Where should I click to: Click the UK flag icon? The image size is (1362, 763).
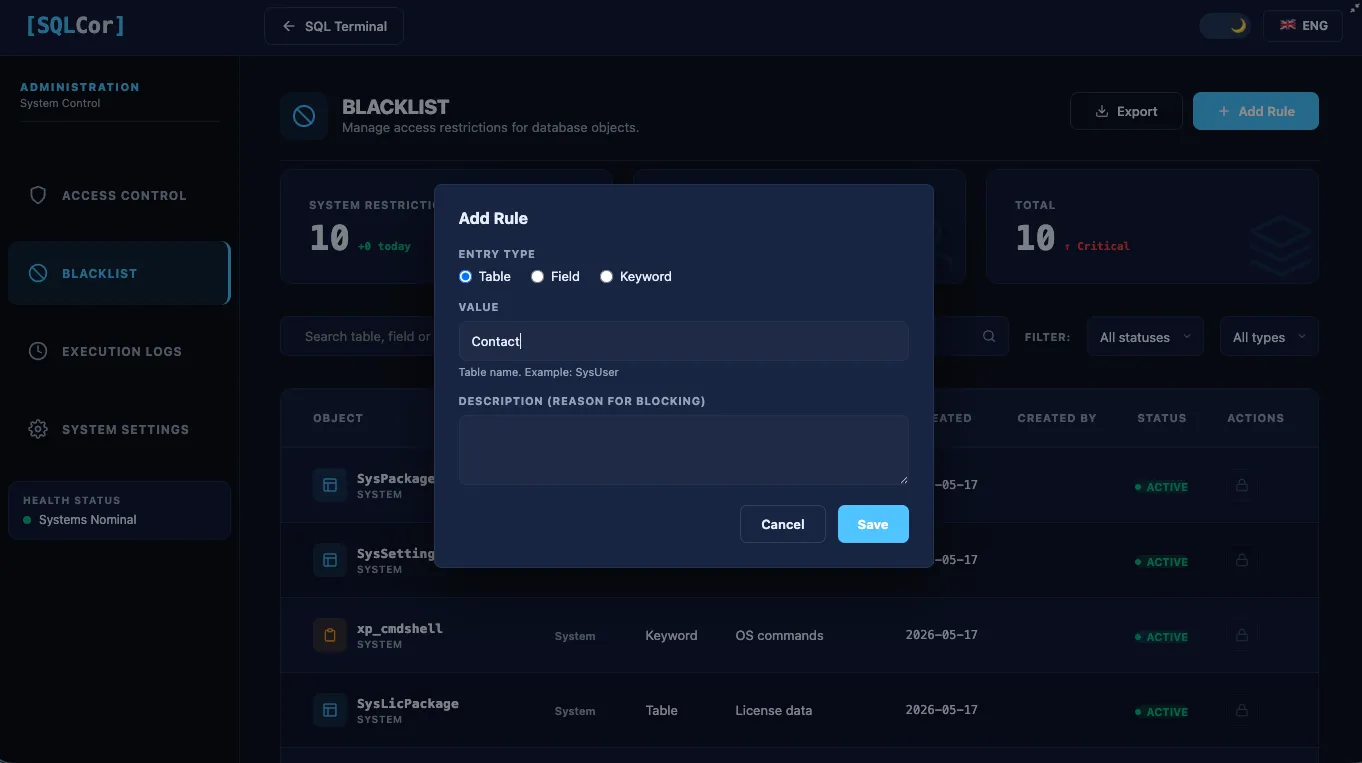[1288, 25]
